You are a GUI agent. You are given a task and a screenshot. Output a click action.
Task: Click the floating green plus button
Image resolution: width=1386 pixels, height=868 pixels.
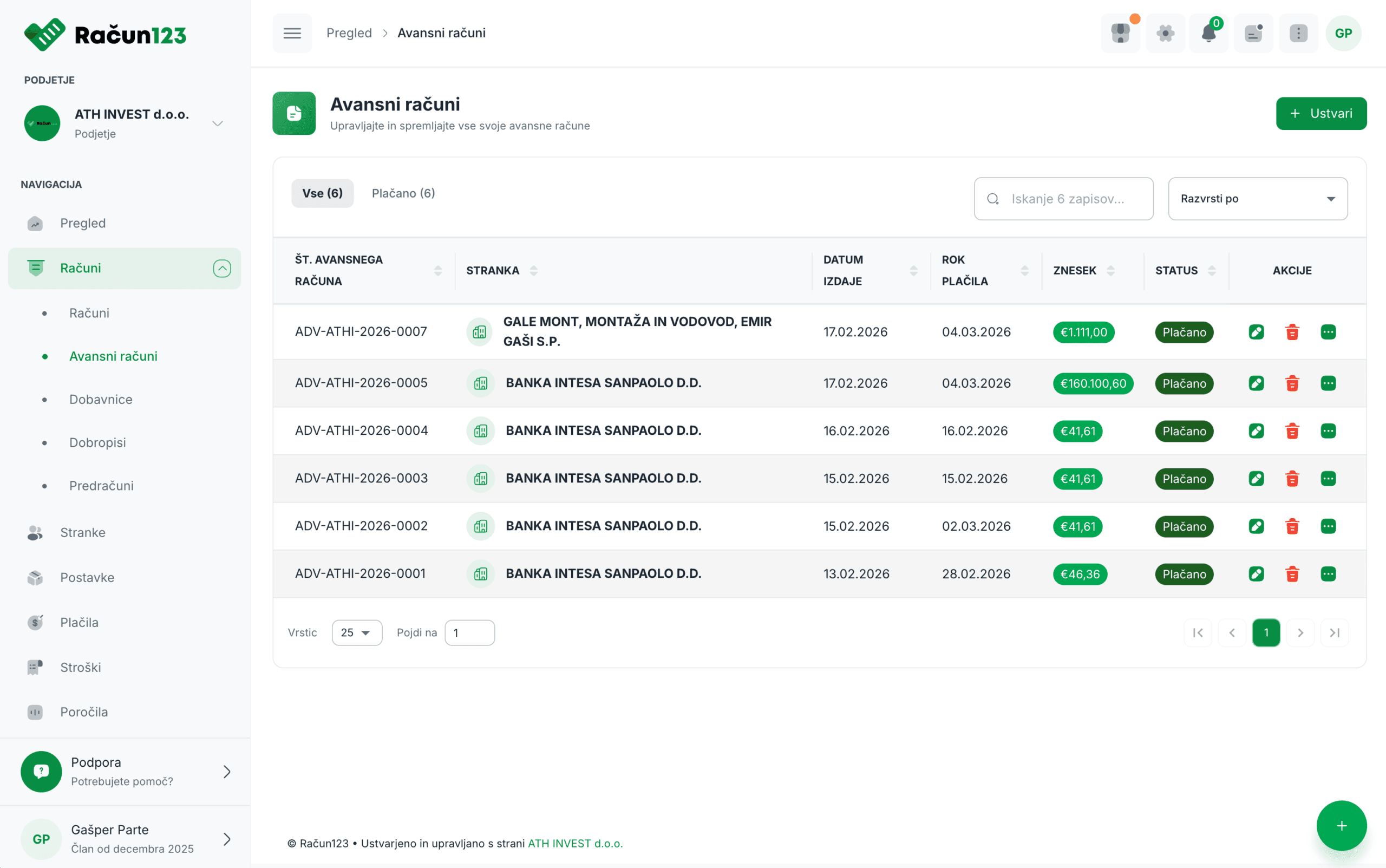(x=1341, y=826)
